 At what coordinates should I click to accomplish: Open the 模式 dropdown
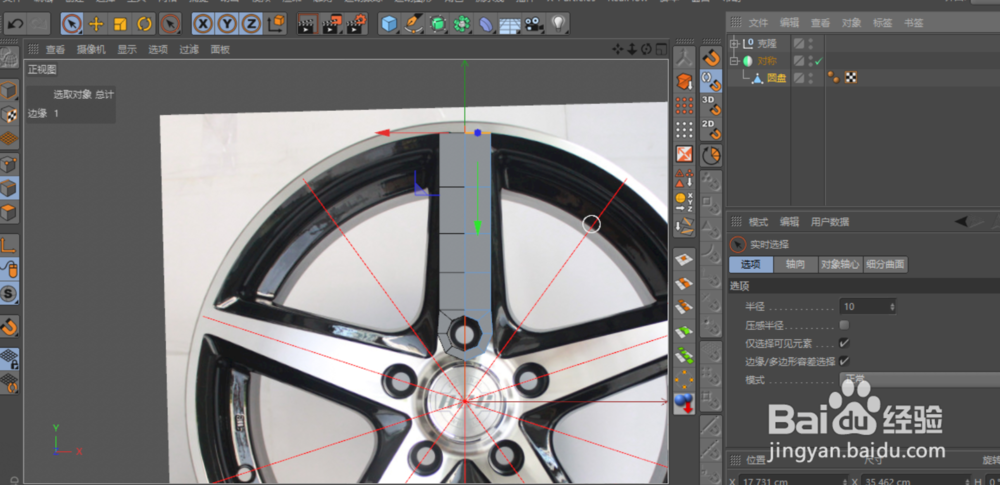[x=920, y=380]
